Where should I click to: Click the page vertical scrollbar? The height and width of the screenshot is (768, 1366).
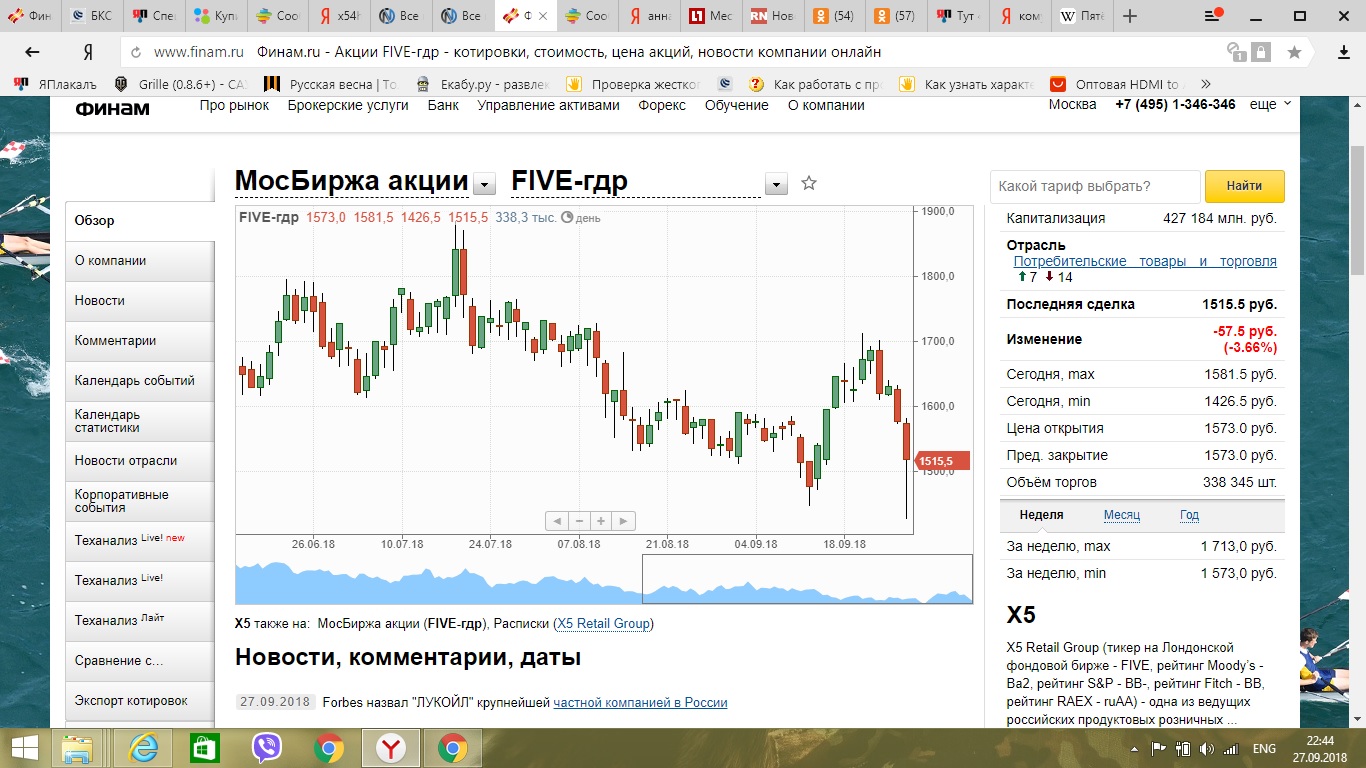point(1357,210)
